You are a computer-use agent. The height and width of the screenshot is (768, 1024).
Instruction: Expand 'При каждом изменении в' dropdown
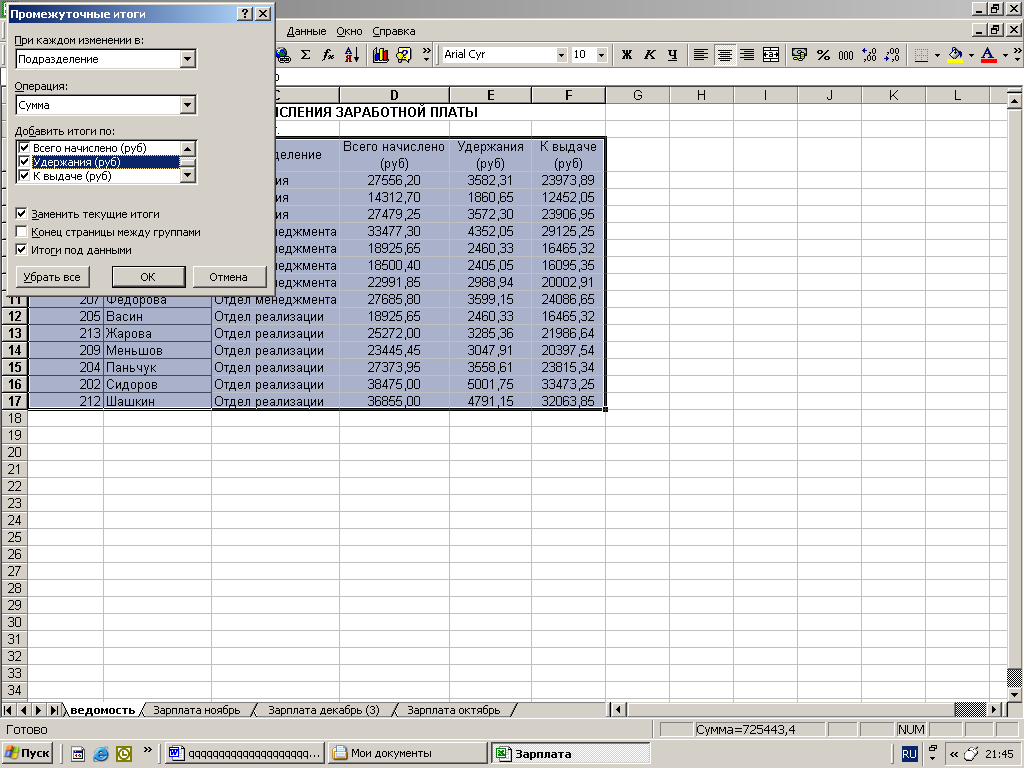click(187, 59)
